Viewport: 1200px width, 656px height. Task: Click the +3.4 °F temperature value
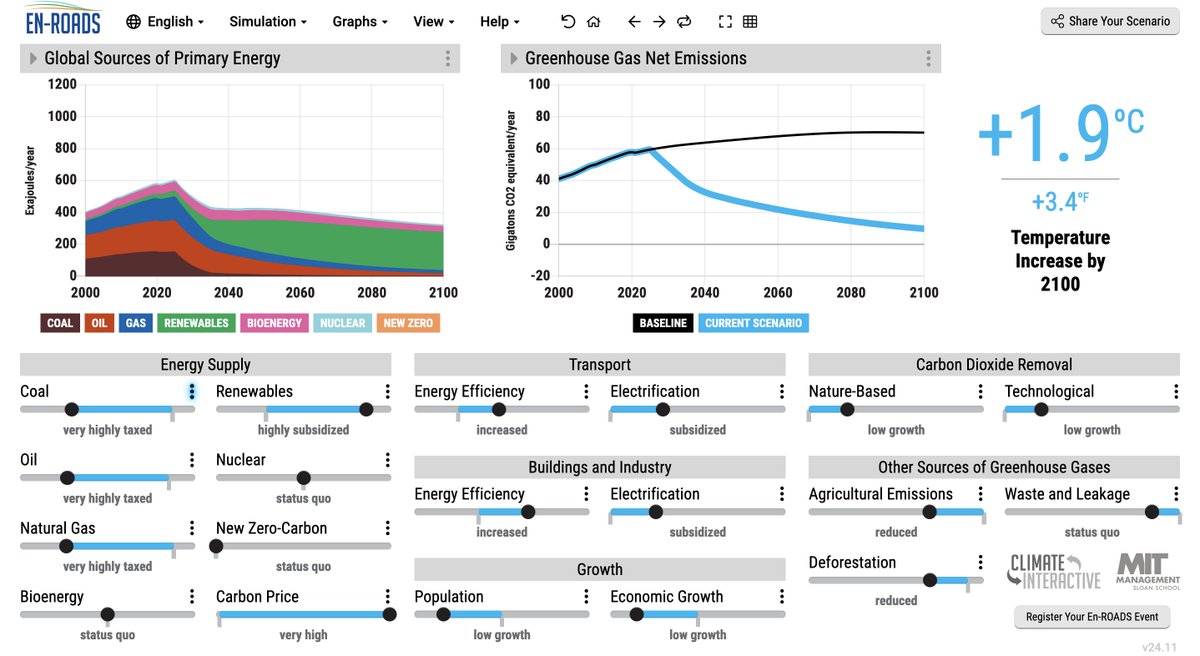click(x=1060, y=201)
